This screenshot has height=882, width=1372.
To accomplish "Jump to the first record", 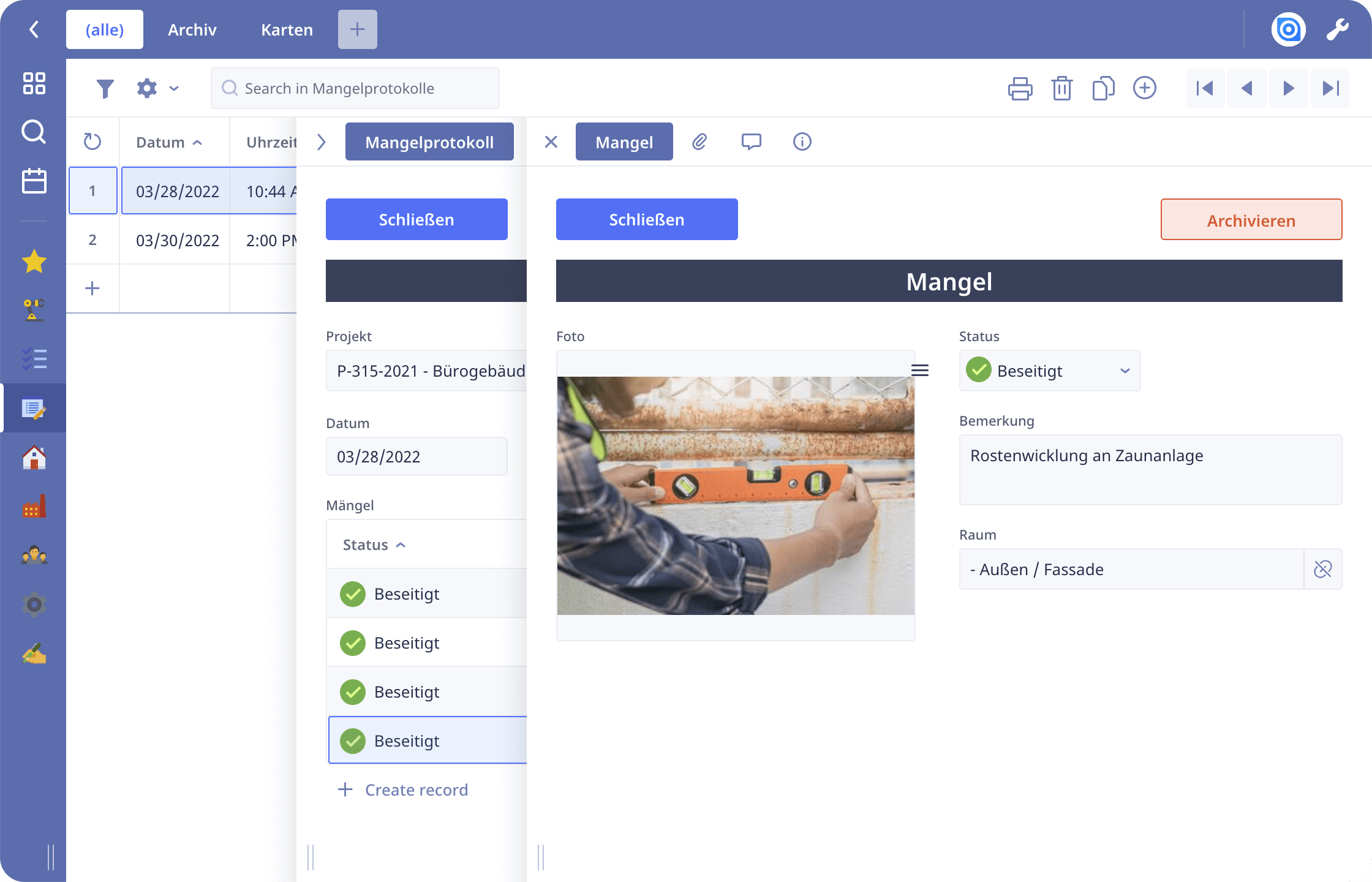I will click(x=1205, y=88).
